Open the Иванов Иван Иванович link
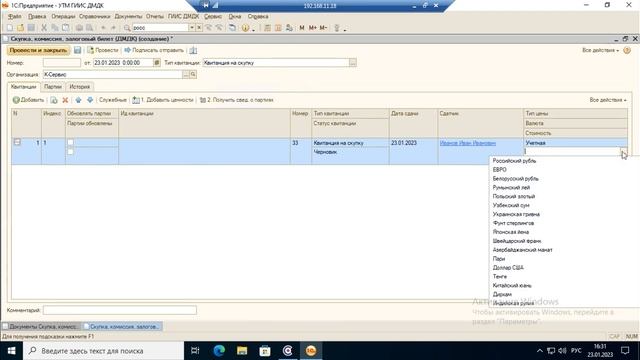This screenshot has width=640, height=360. click(x=468, y=143)
